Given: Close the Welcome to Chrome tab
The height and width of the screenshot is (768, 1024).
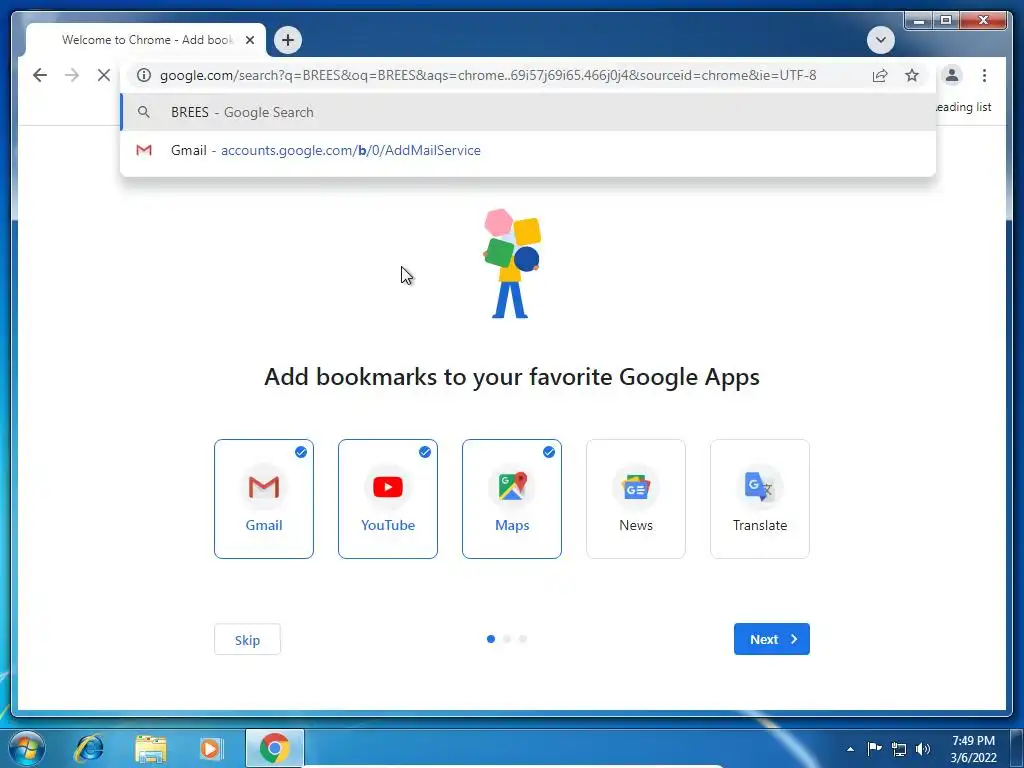Looking at the screenshot, I should (250, 40).
